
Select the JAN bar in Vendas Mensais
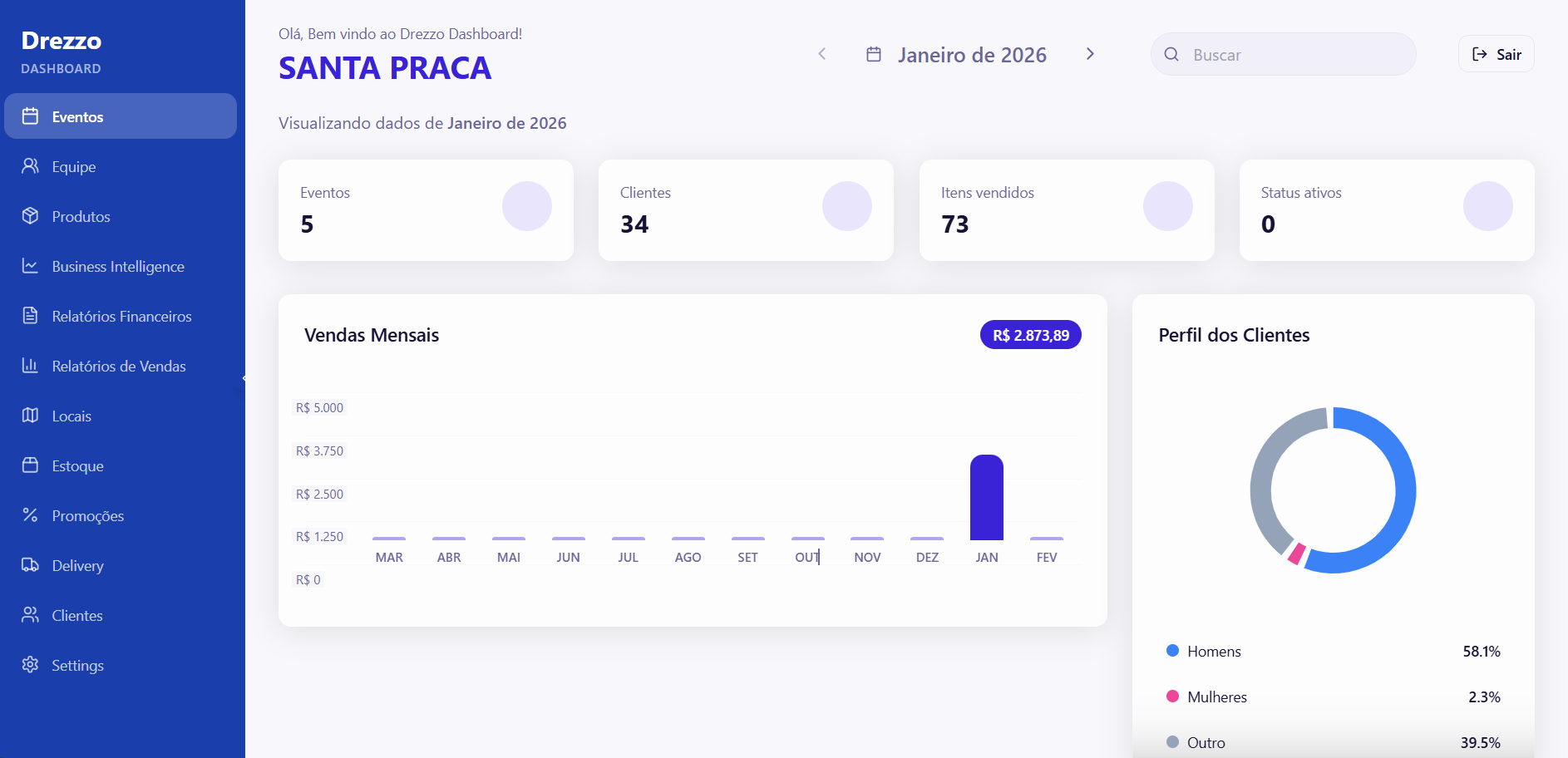click(x=986, y=498)
